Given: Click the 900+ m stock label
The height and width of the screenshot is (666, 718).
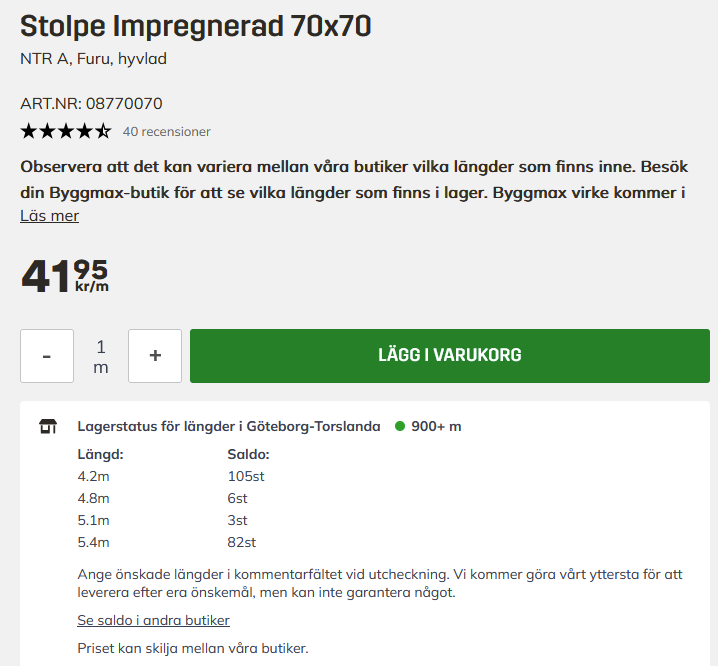Looking at the screenshot, I should tap(436, 426).
